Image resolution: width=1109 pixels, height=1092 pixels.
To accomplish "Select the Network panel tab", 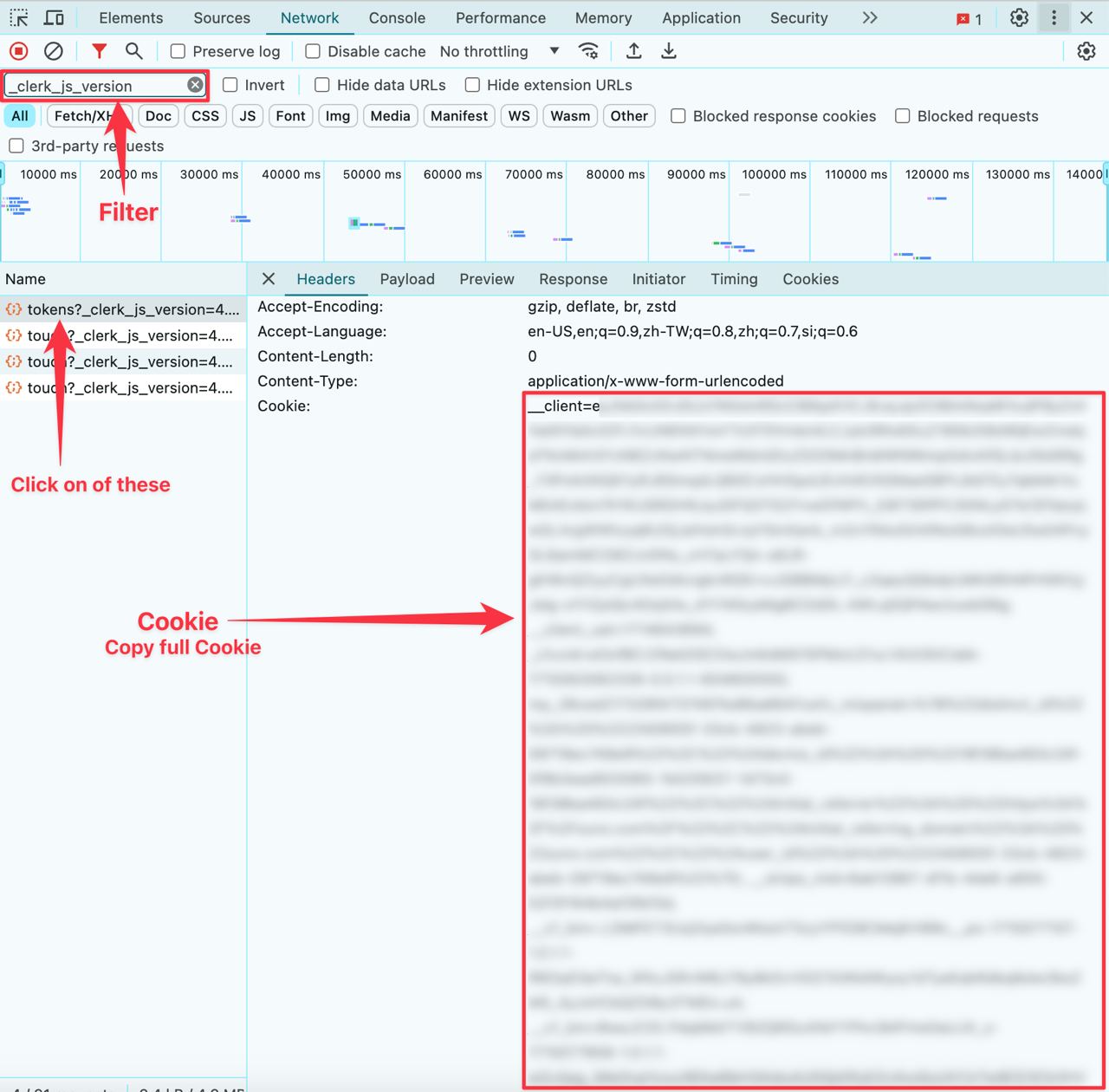I will click(x=309, y=17).
